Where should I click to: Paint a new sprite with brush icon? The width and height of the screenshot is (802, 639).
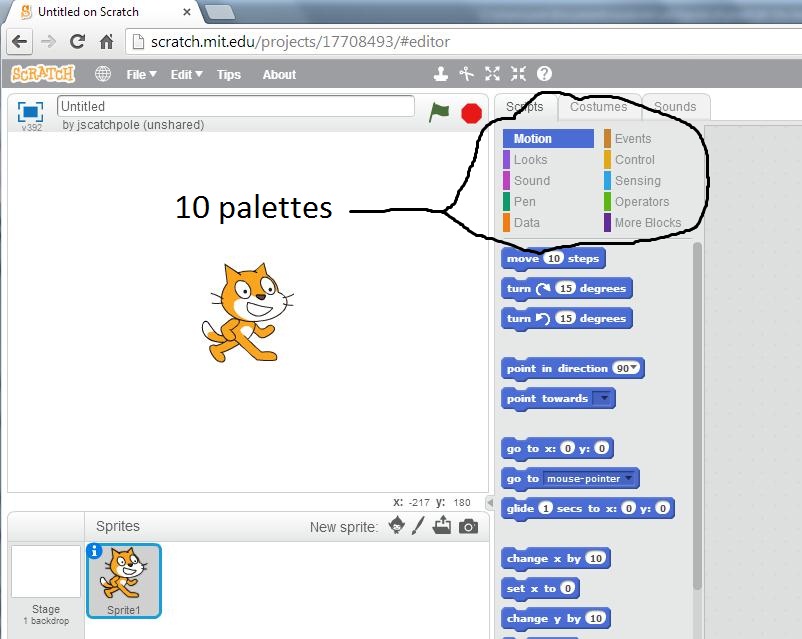tap(418, 525)
